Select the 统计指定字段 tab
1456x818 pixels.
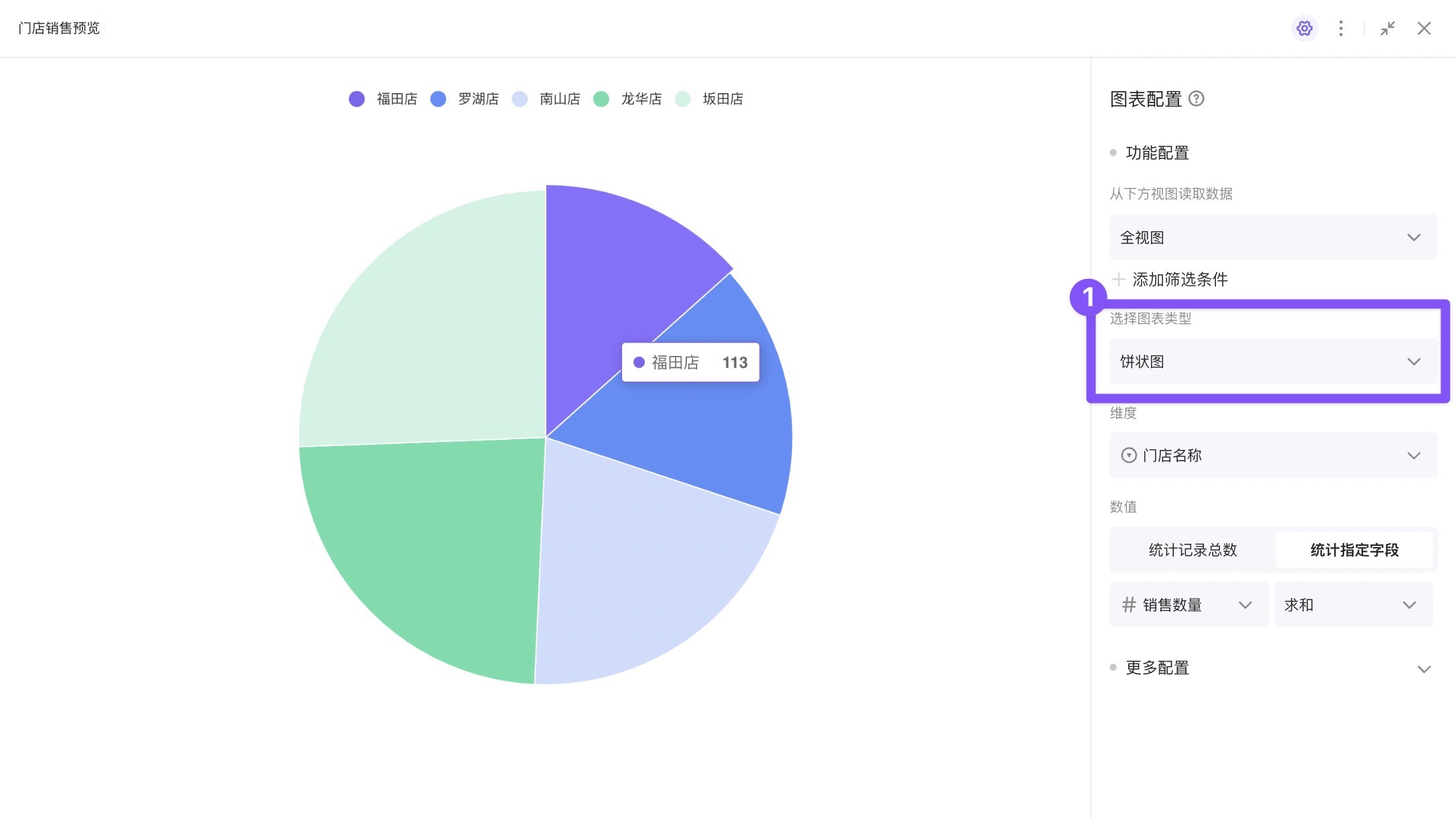(1354, 550)
